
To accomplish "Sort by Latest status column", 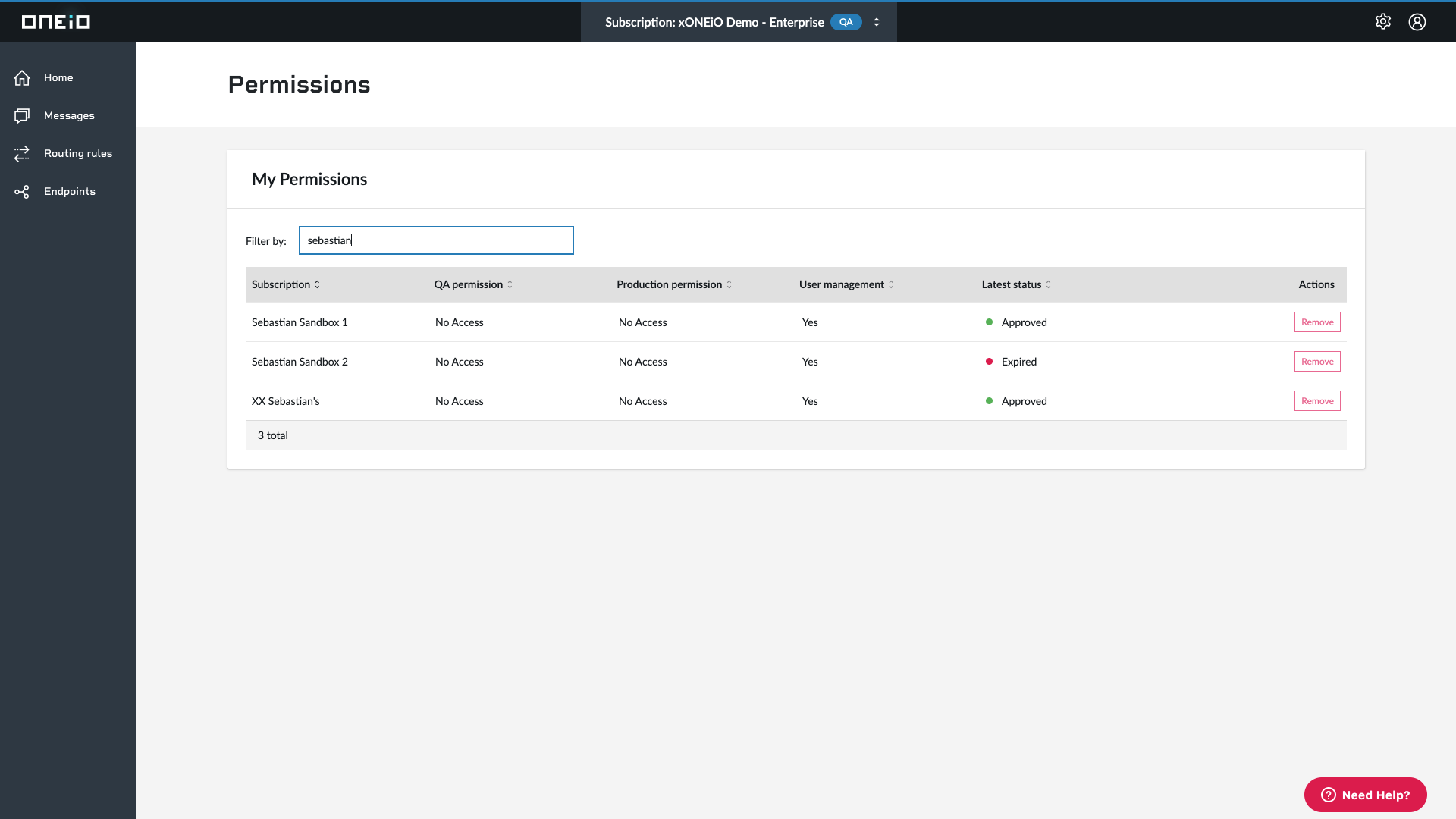I will tap(1016, 284).
